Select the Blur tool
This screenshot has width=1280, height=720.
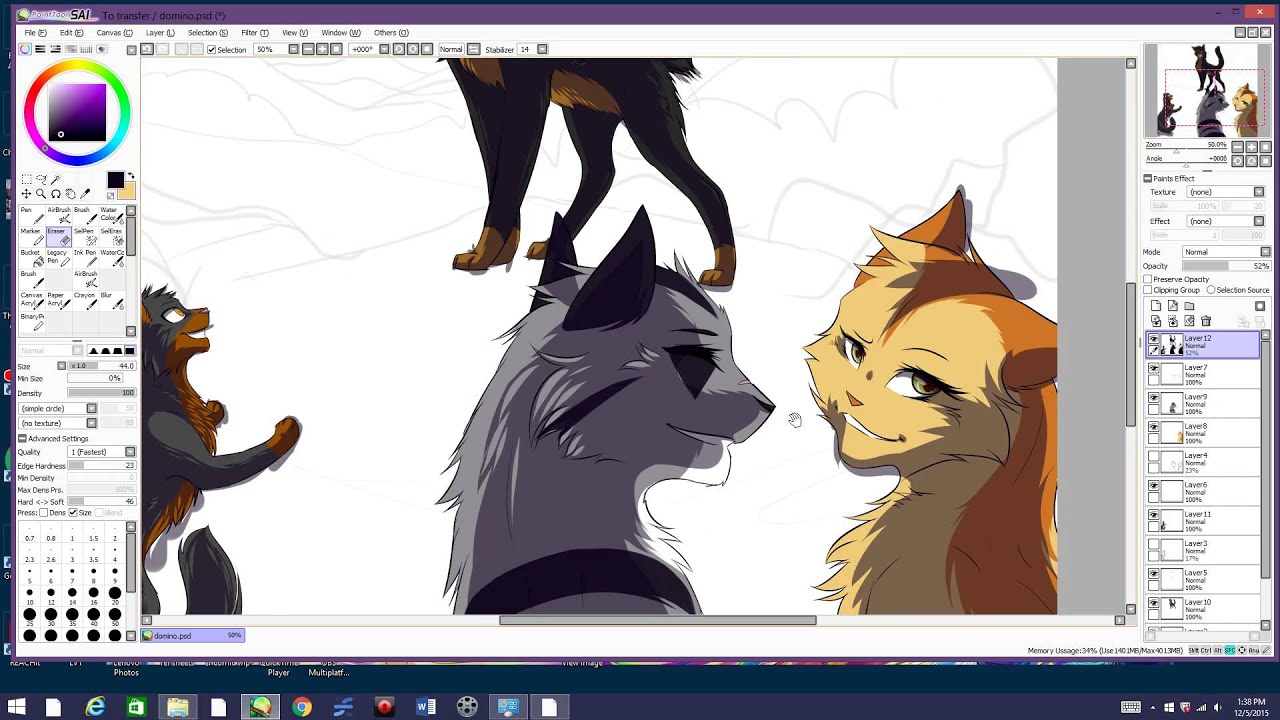tap(112, 300)
